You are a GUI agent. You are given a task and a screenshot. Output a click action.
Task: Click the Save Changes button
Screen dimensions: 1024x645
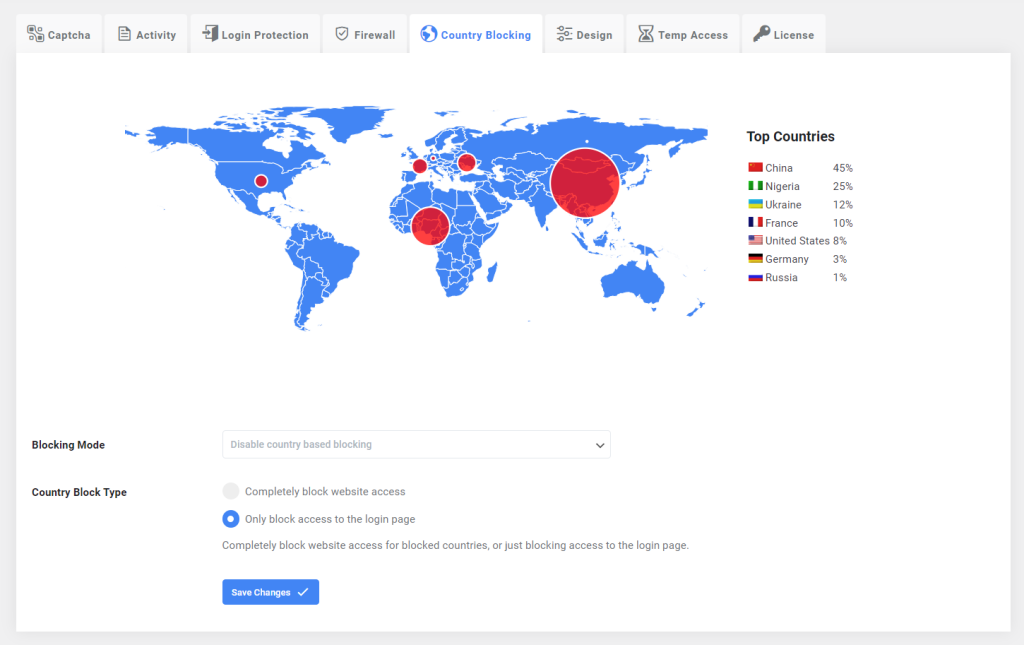(270, 592)
